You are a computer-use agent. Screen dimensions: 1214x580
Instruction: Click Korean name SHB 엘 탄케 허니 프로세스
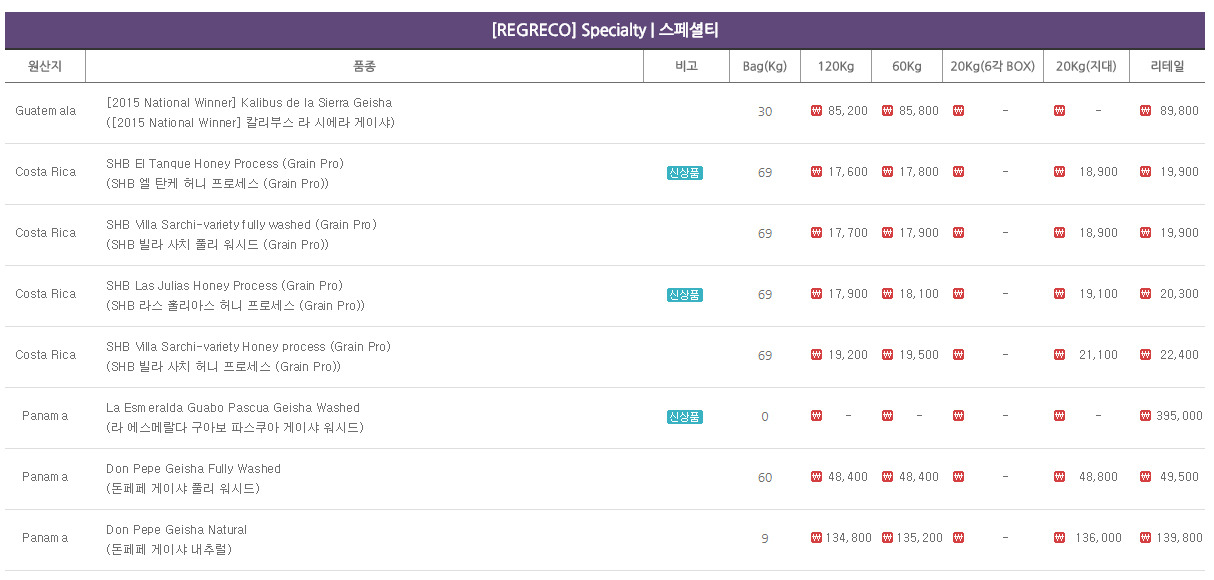[x=218, y=183]
